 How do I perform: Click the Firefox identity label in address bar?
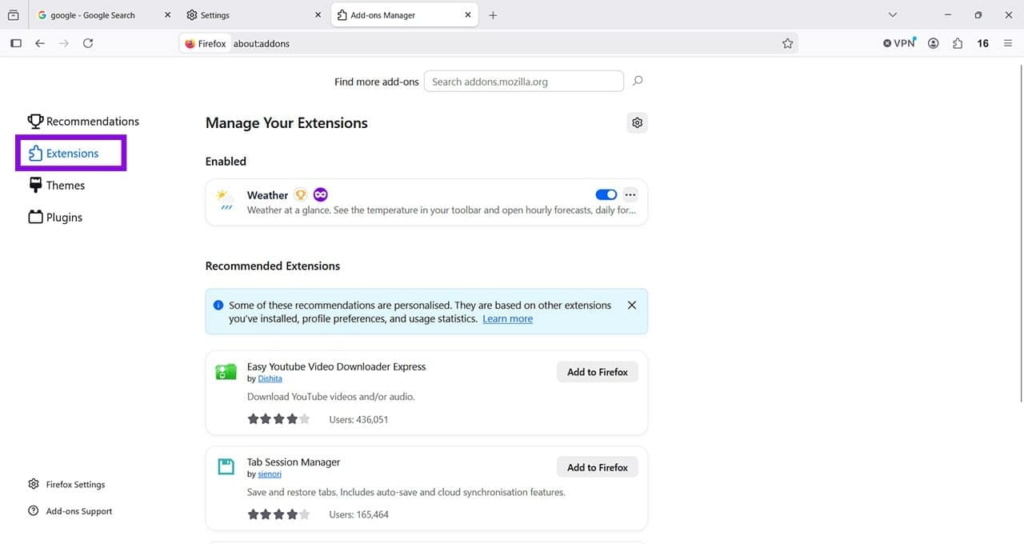(206, 44)
